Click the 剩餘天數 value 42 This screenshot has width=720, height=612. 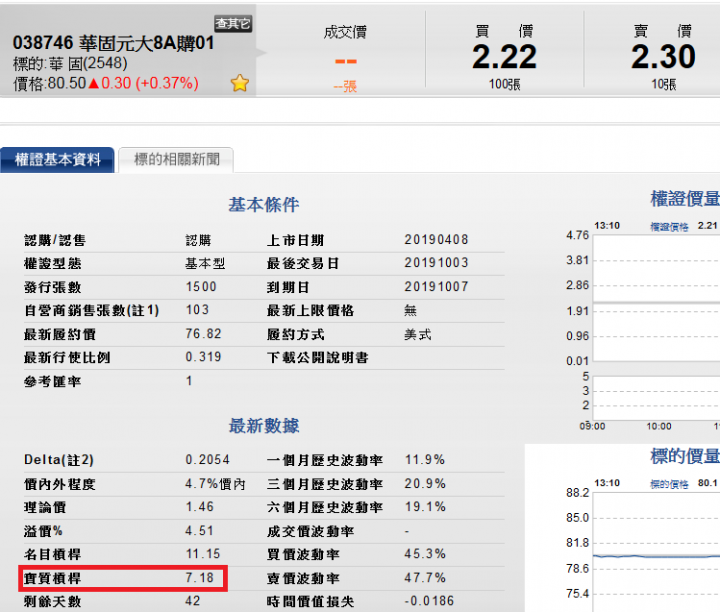click(x=193, y=601)
